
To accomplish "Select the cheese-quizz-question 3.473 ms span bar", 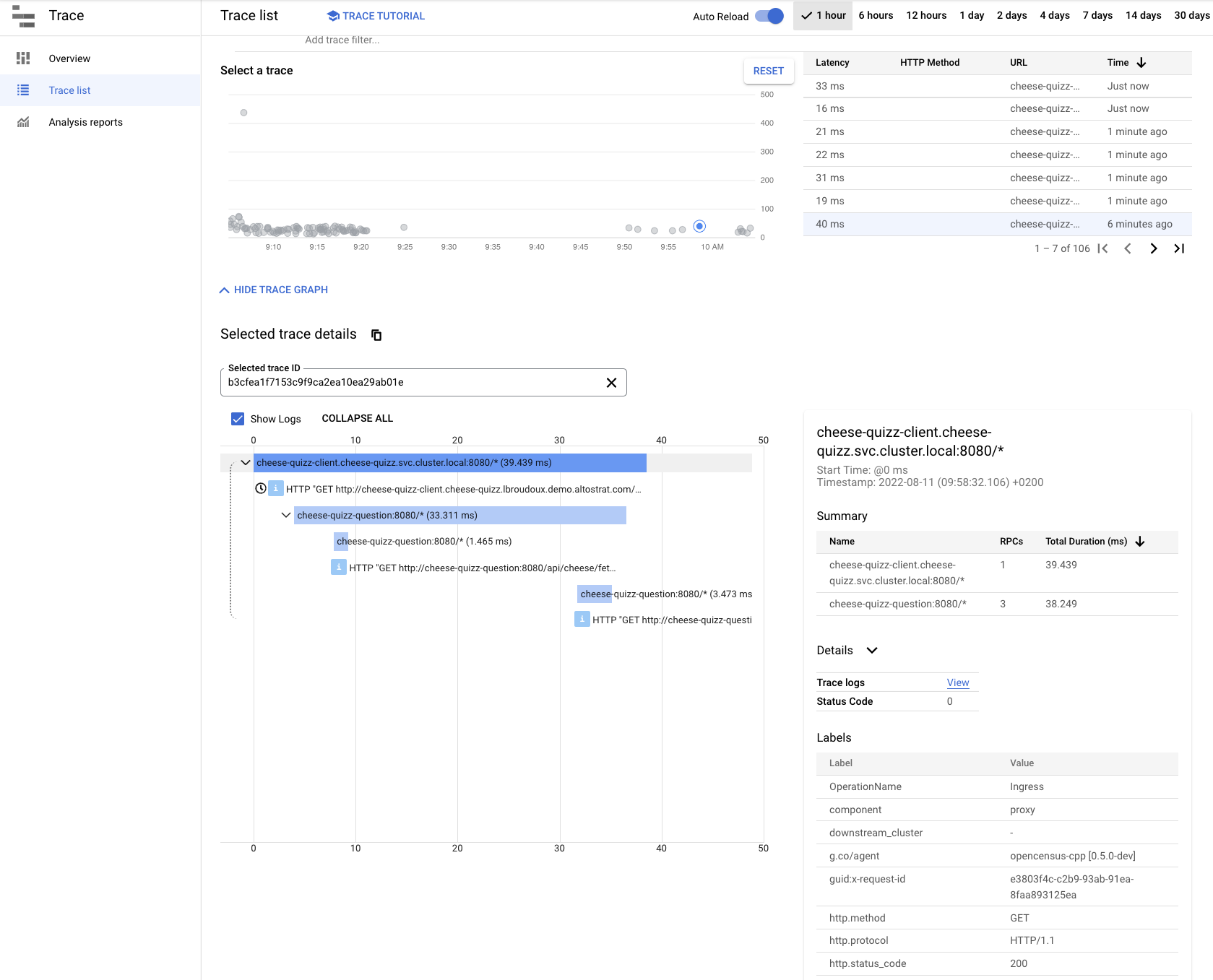I will click(x=595, y=594).
